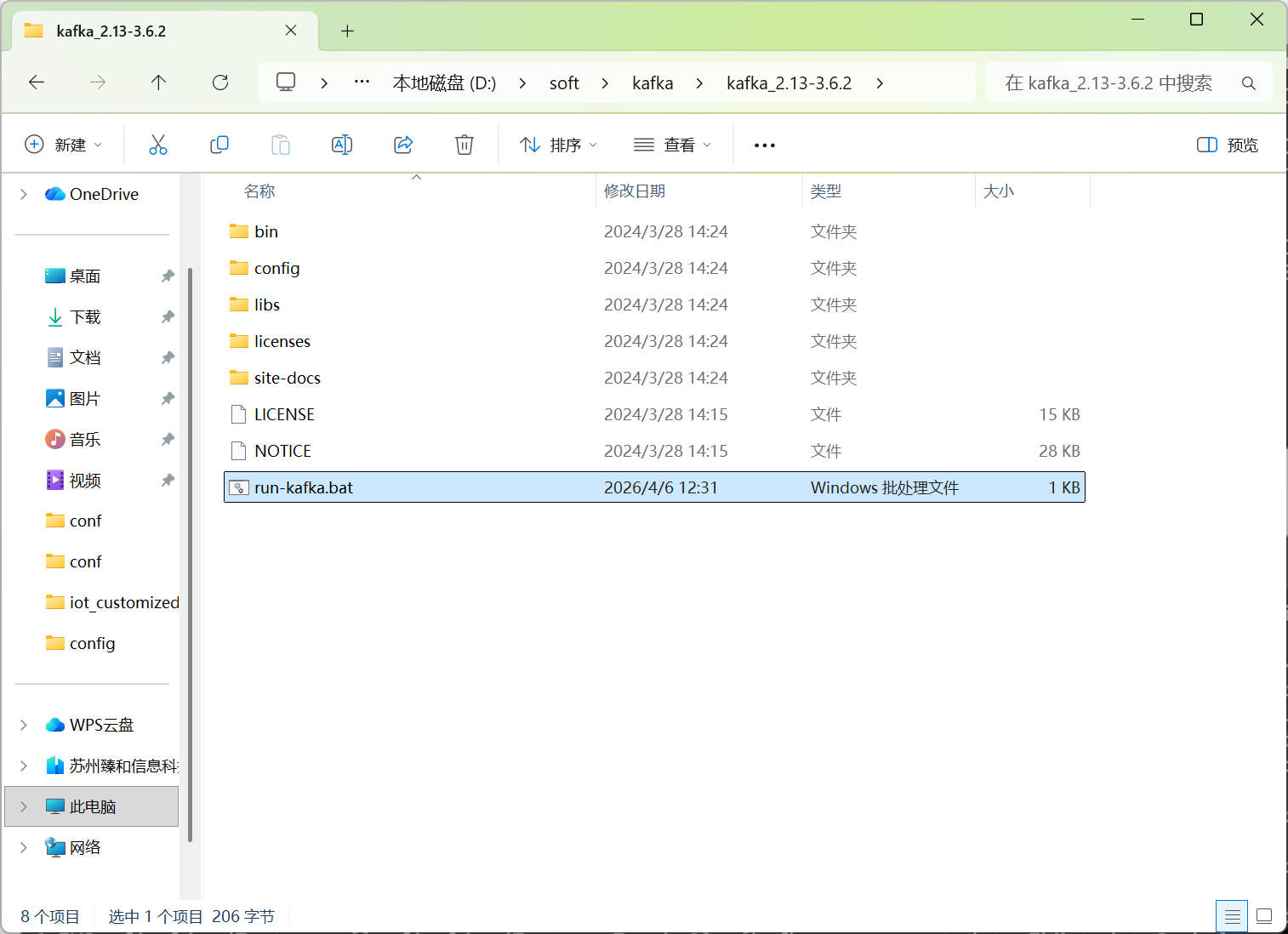Select the config folder row
This screenshot has width=1288, height=934.
coord(654,268)
